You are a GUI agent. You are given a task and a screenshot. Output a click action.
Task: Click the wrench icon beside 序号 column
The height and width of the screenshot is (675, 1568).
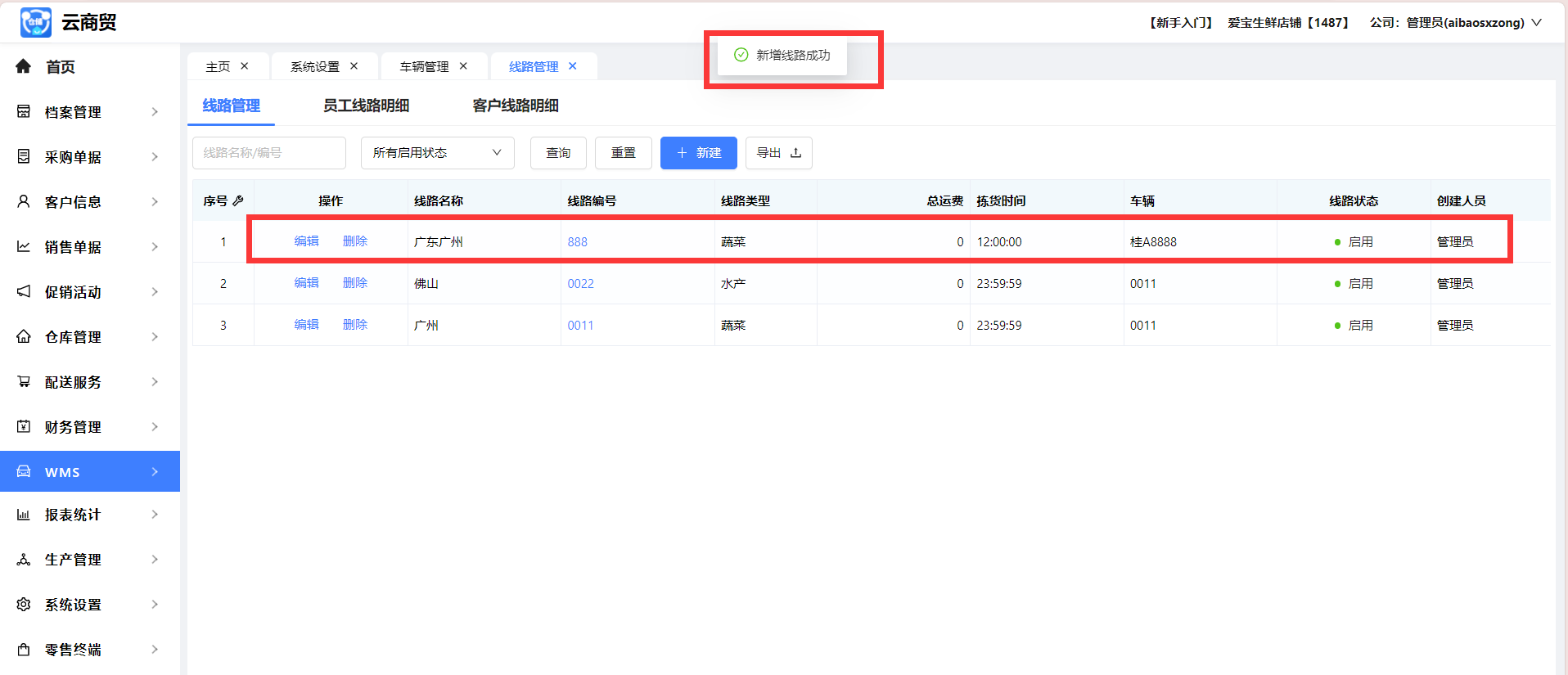click(238, 200)
